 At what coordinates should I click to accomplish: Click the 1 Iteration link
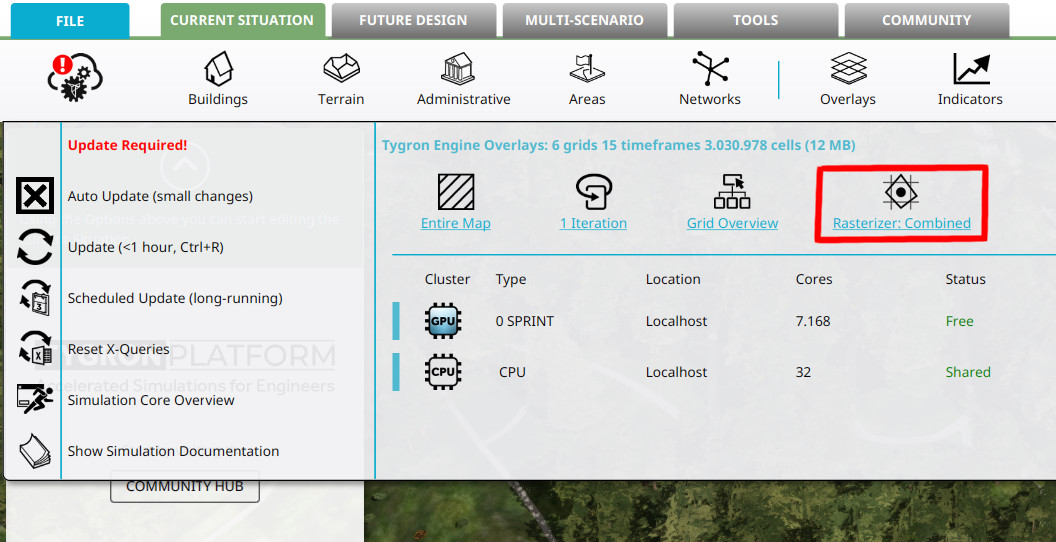(x=593, y=223)
